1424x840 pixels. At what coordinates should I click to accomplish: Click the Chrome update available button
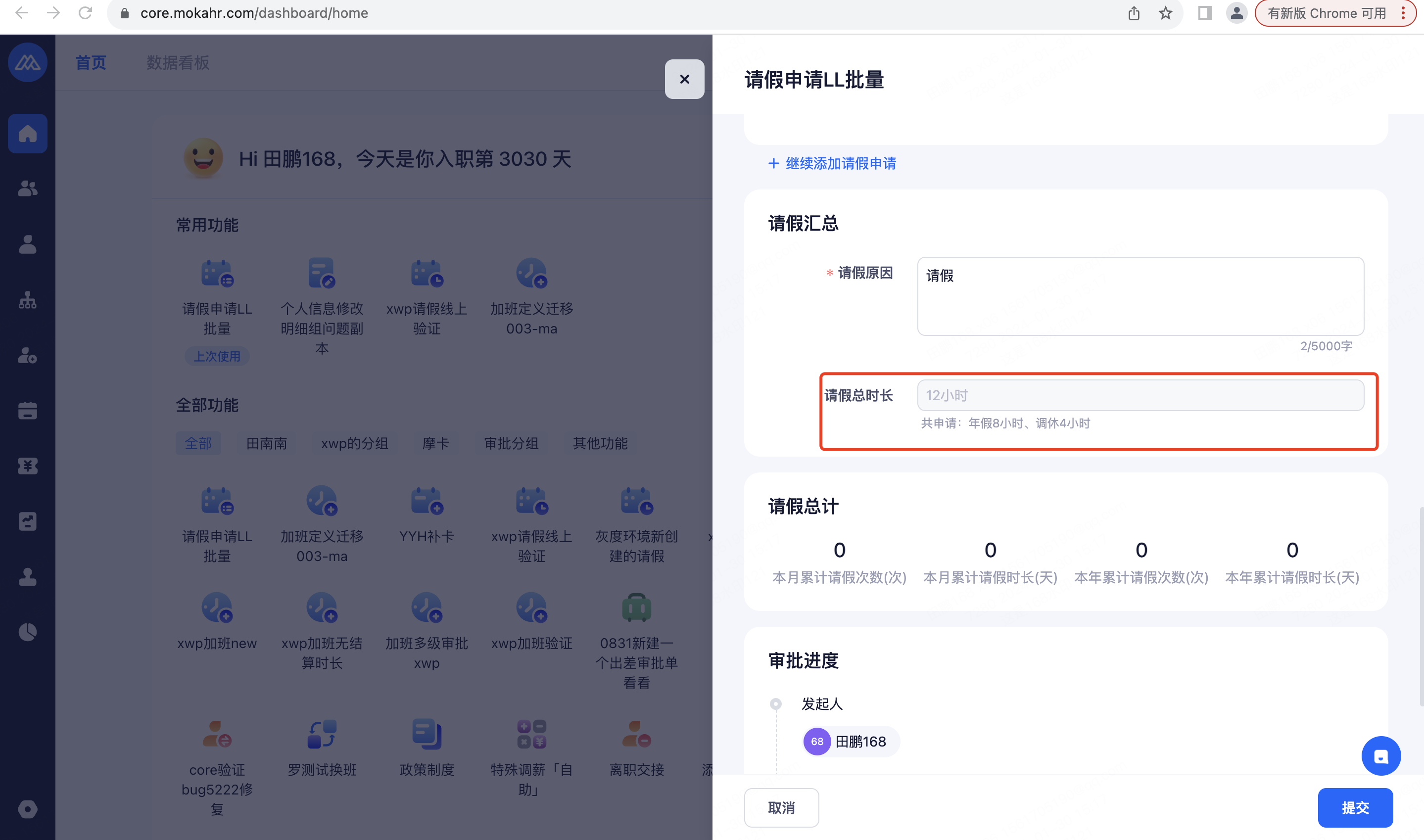(x=1326, y=13)
